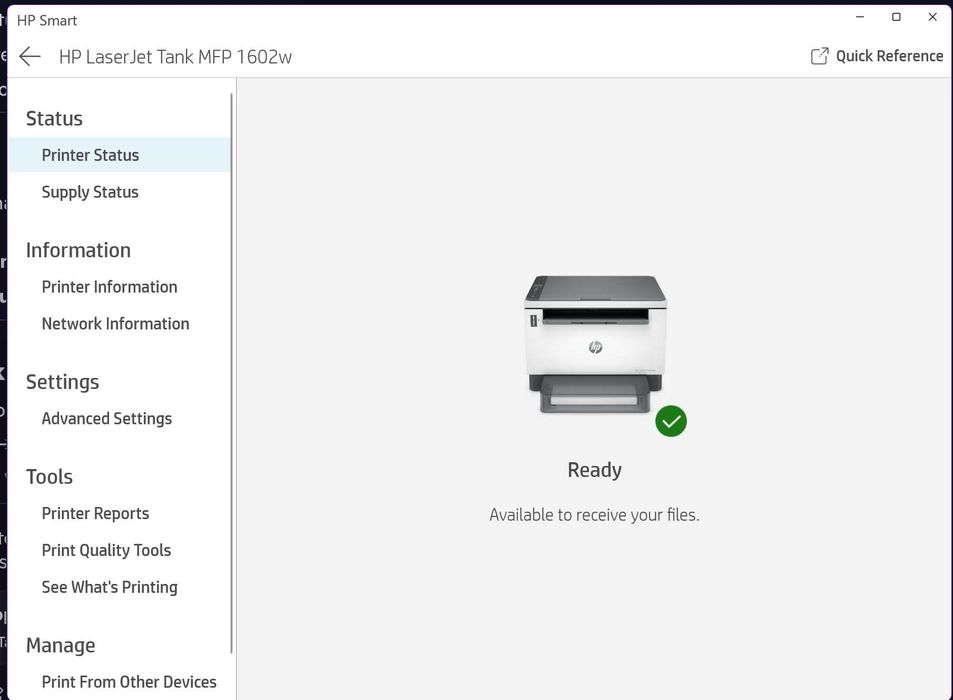Viewport: 953px width, 700px height.
Task: Click the HP LaserJet Tank MFP 1602w title
Action: tap(176, 57)
